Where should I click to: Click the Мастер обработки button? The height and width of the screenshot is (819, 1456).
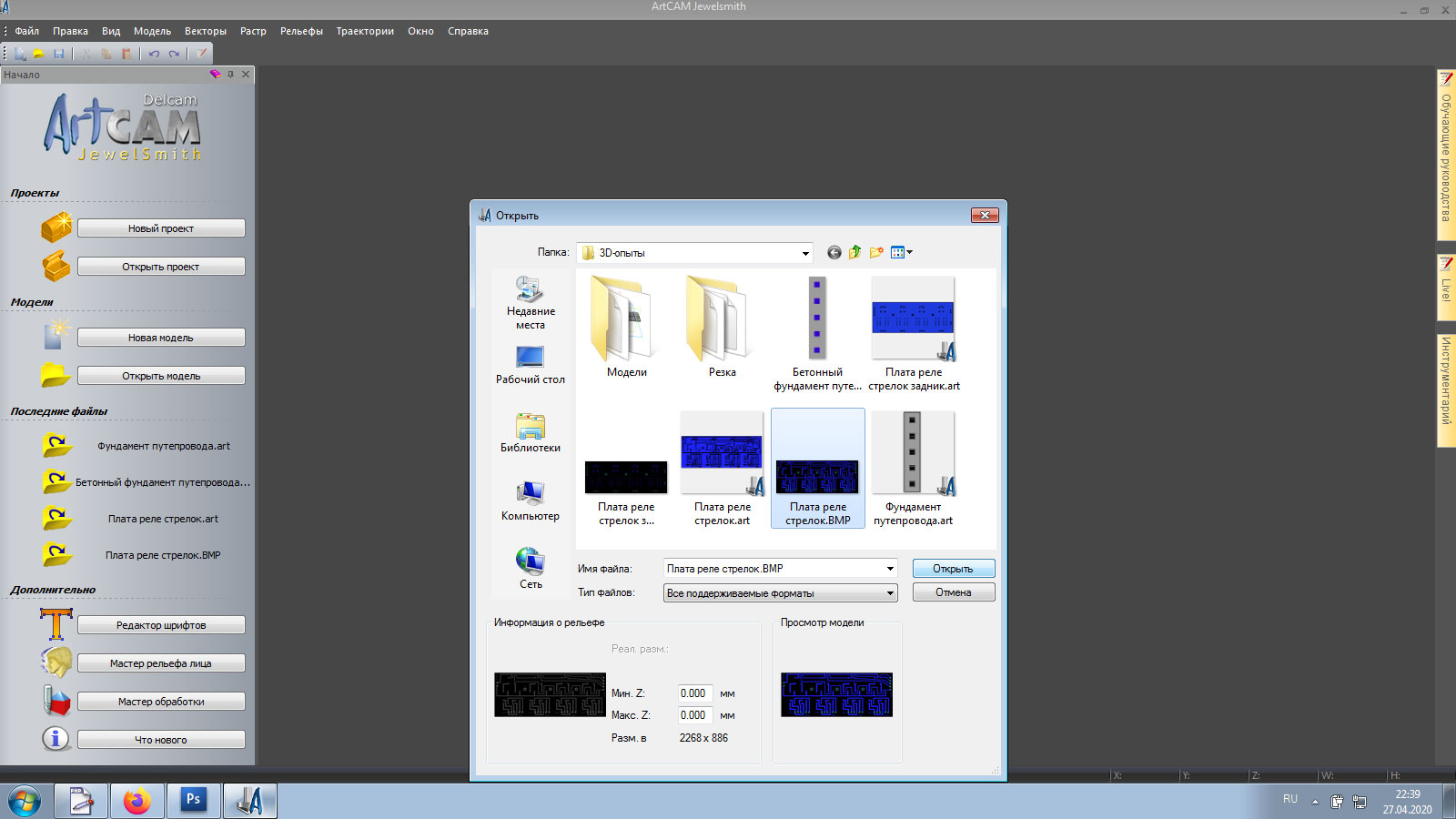point(161,702)
